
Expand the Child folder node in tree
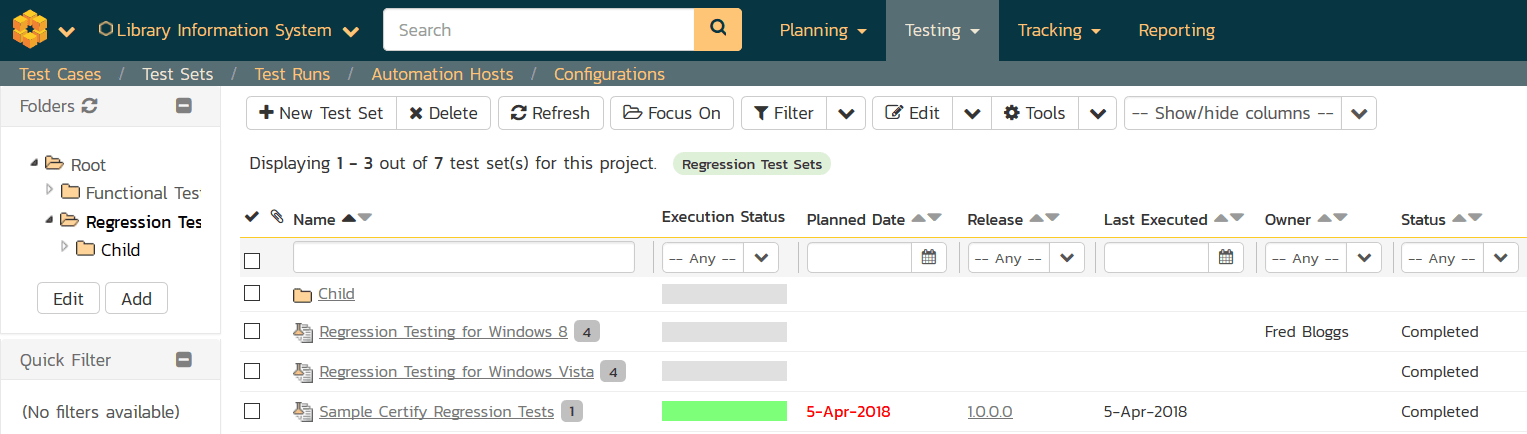(x=65, y=247)
